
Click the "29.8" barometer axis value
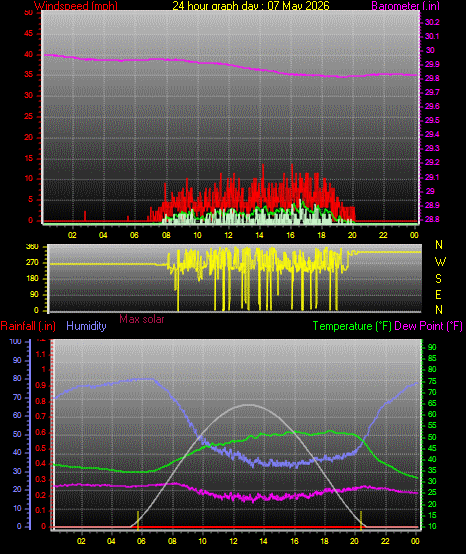tap(432, 78)
